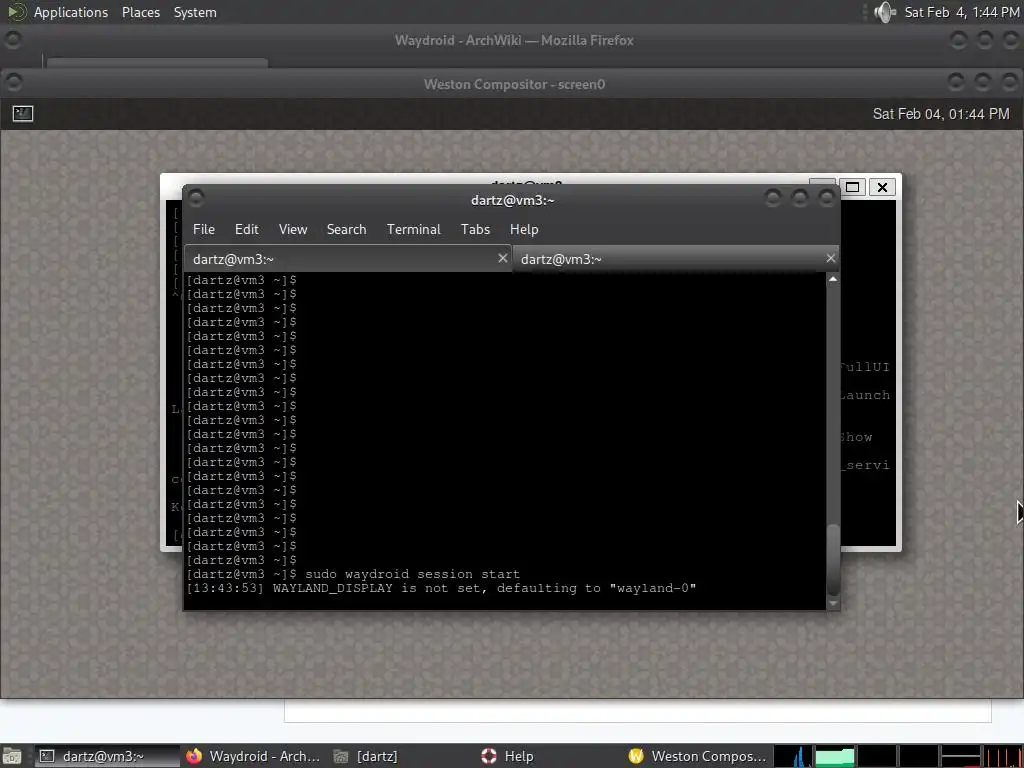Open the View menu in the terminal
Viewport: 1024px width, 768px height.
pyautogui.click(x=293, y=229)
